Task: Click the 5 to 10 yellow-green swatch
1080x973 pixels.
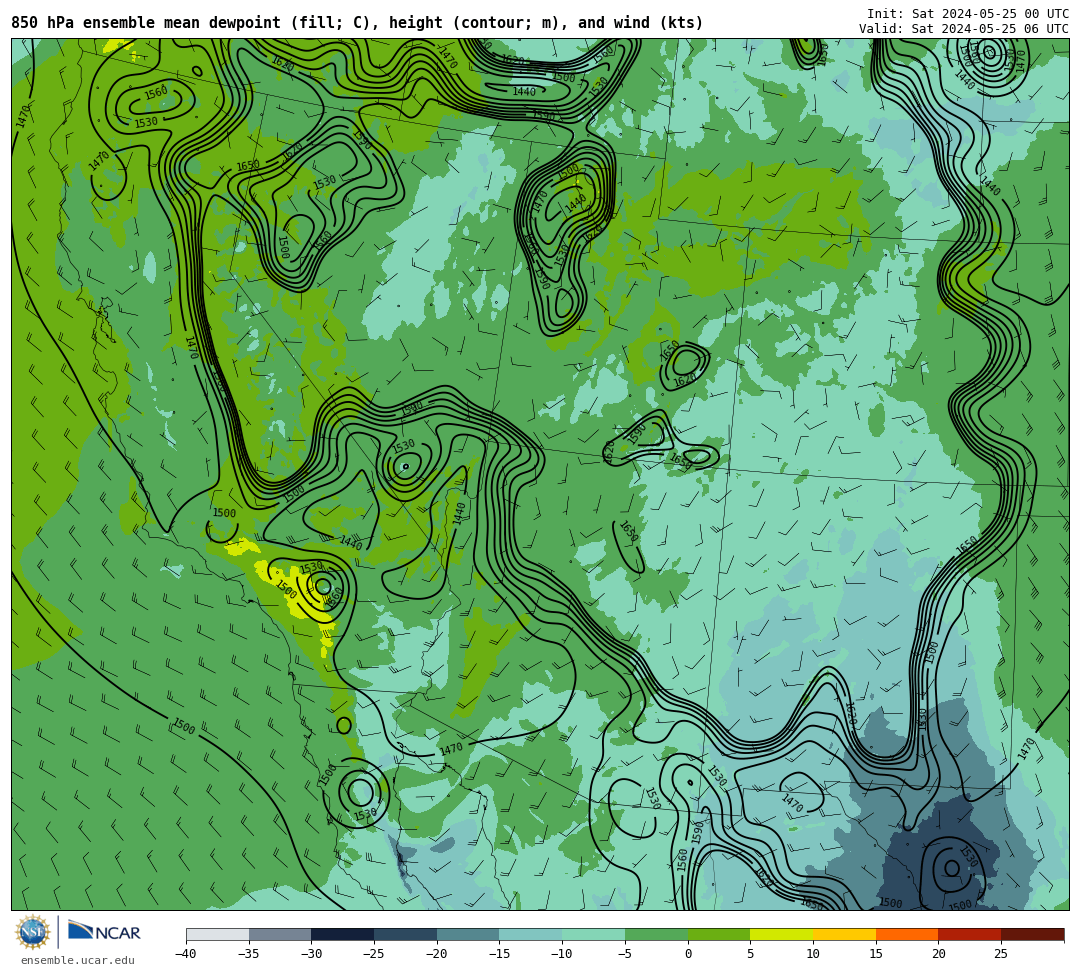Action: [782, 934]
